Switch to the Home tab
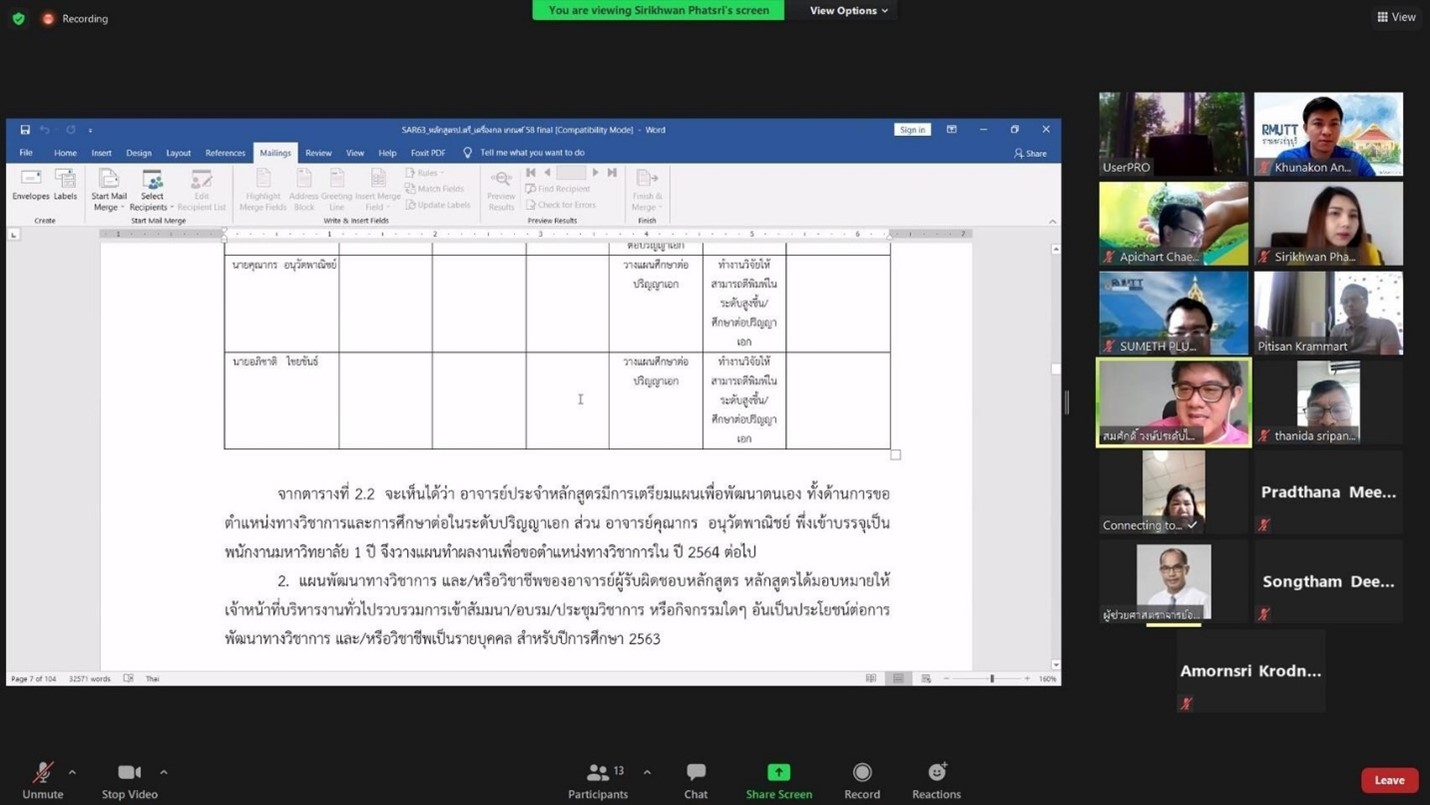Viewport: 1430px width, 805px height. click(65, 153)
